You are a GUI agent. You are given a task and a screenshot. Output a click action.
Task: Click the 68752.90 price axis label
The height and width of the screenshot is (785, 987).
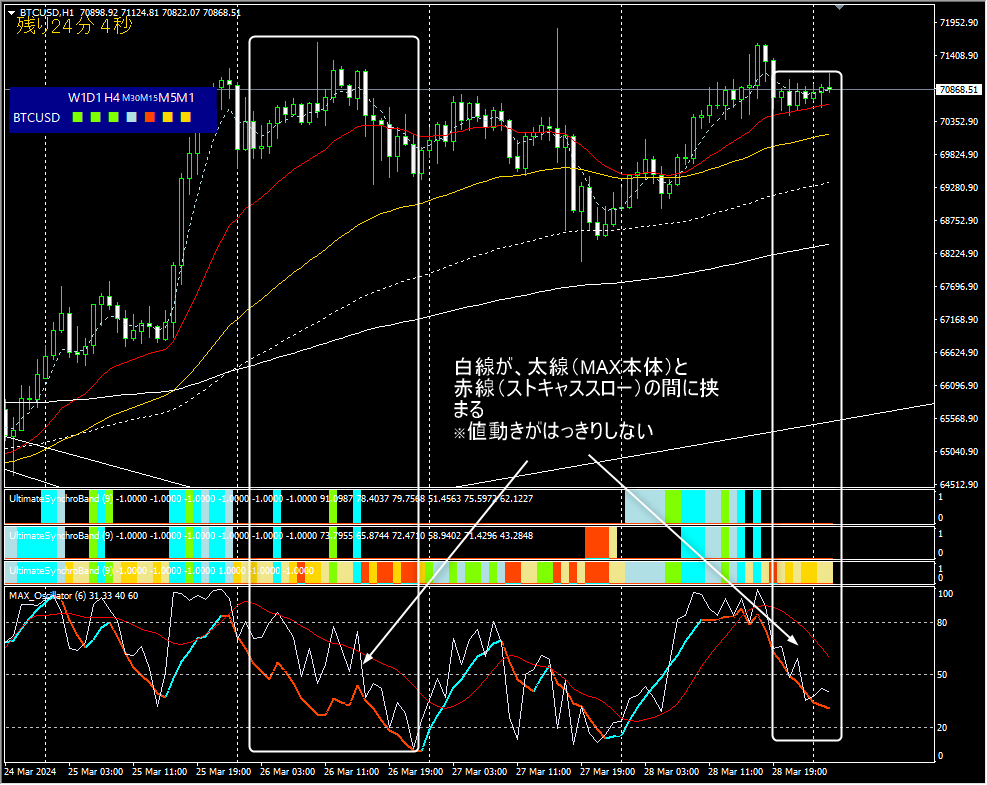(x=959, y=221)
